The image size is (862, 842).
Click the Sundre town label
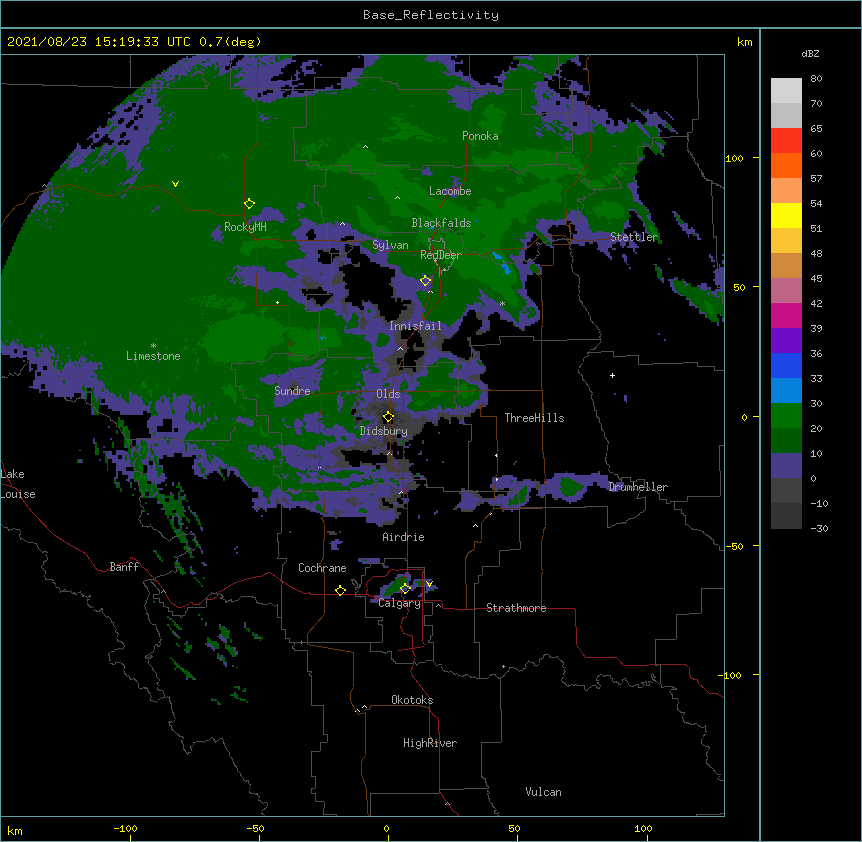pos(292,391)
